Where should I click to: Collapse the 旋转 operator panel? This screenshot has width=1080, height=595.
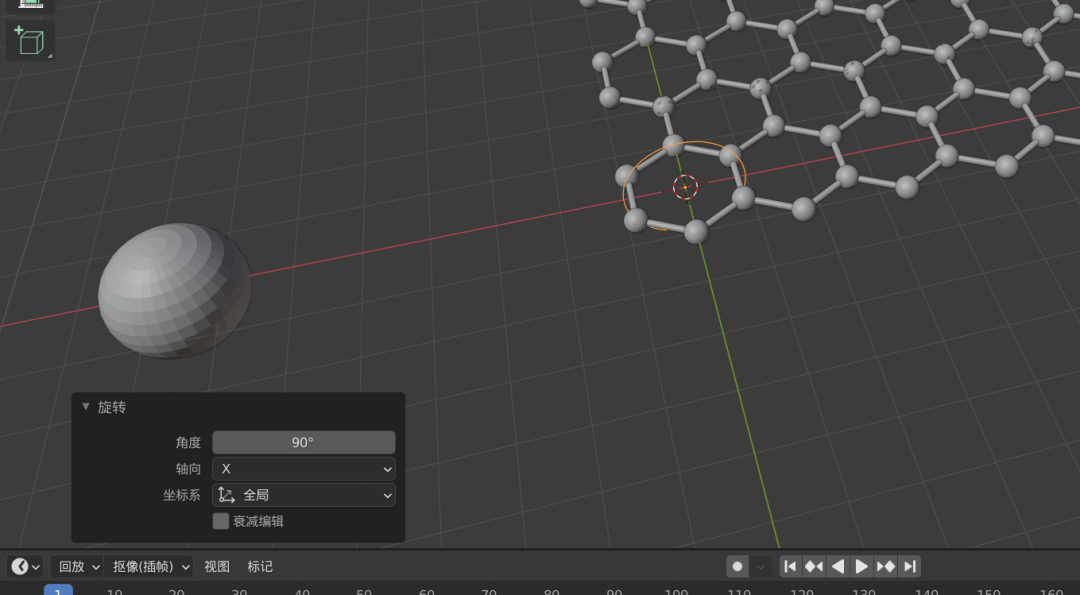coord(86,406)
